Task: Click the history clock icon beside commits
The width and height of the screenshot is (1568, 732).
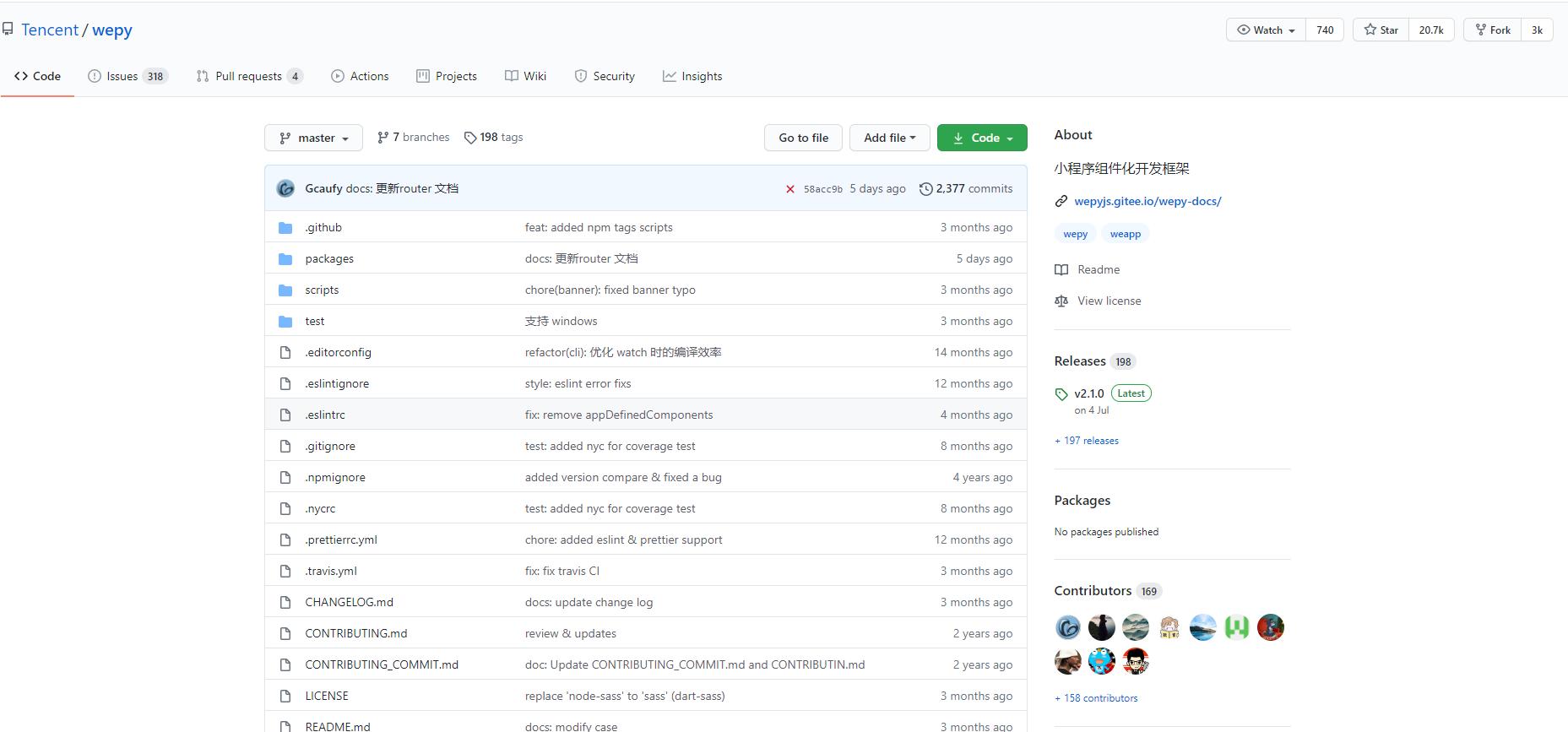Action: [x=926, y=189]
